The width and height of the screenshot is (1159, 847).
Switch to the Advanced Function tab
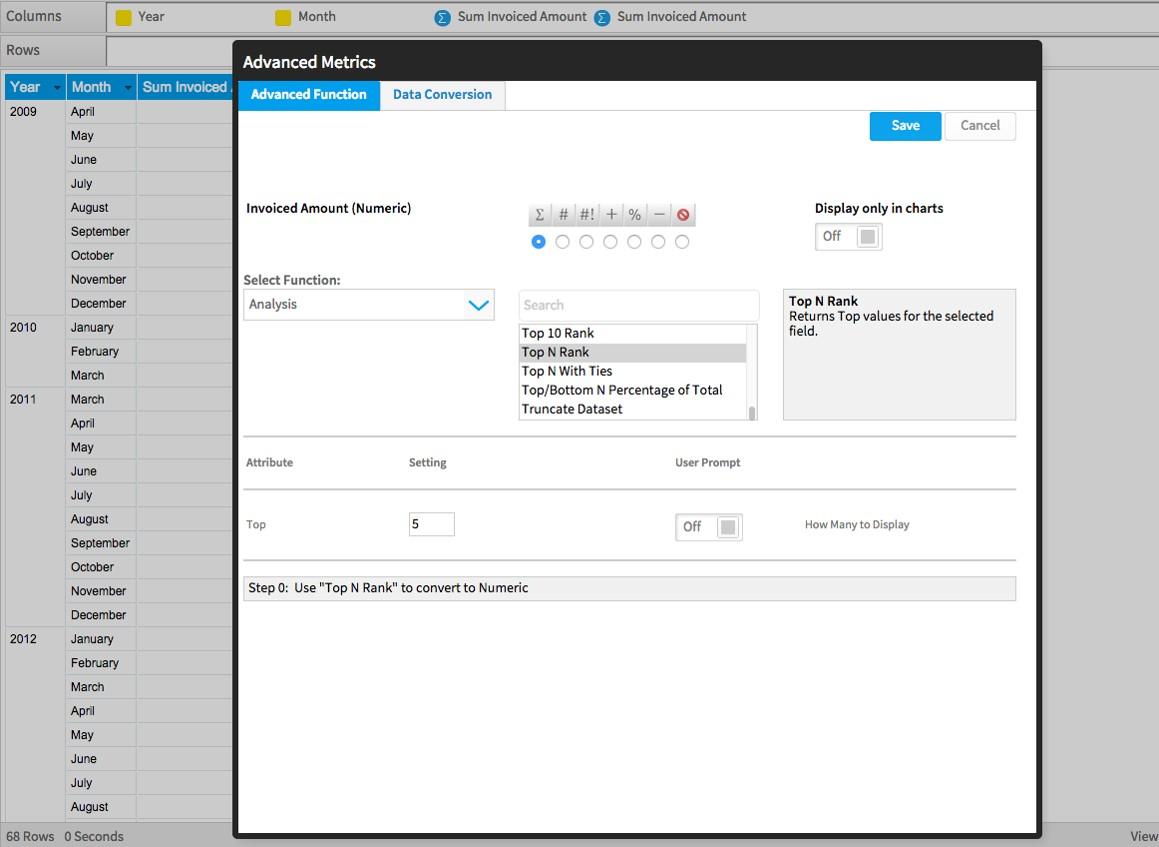(309, 95)
